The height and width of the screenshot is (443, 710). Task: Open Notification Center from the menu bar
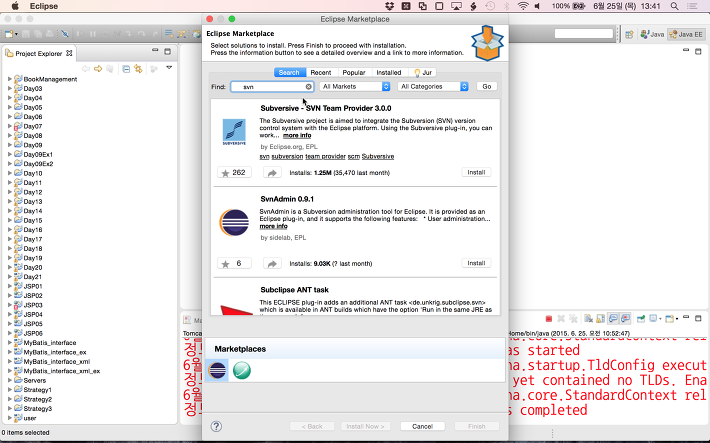click(692, 6)
